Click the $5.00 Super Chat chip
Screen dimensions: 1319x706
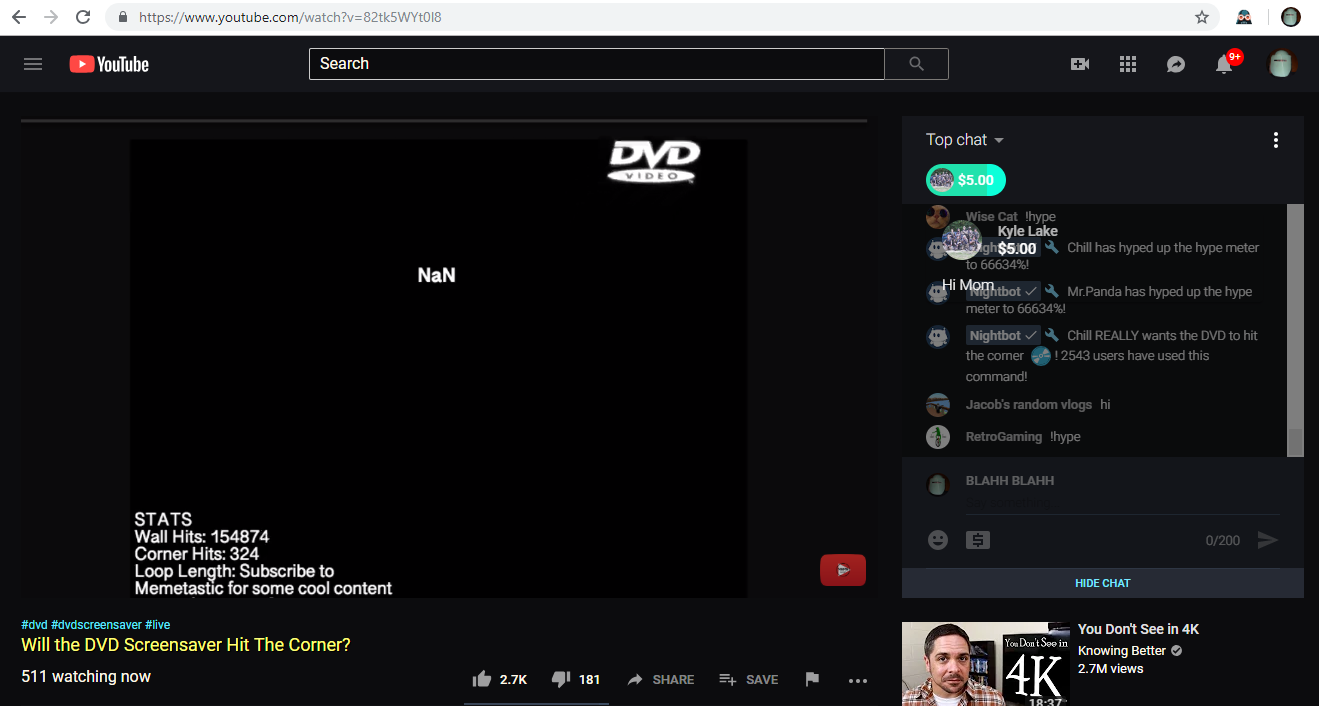point(966,180)
